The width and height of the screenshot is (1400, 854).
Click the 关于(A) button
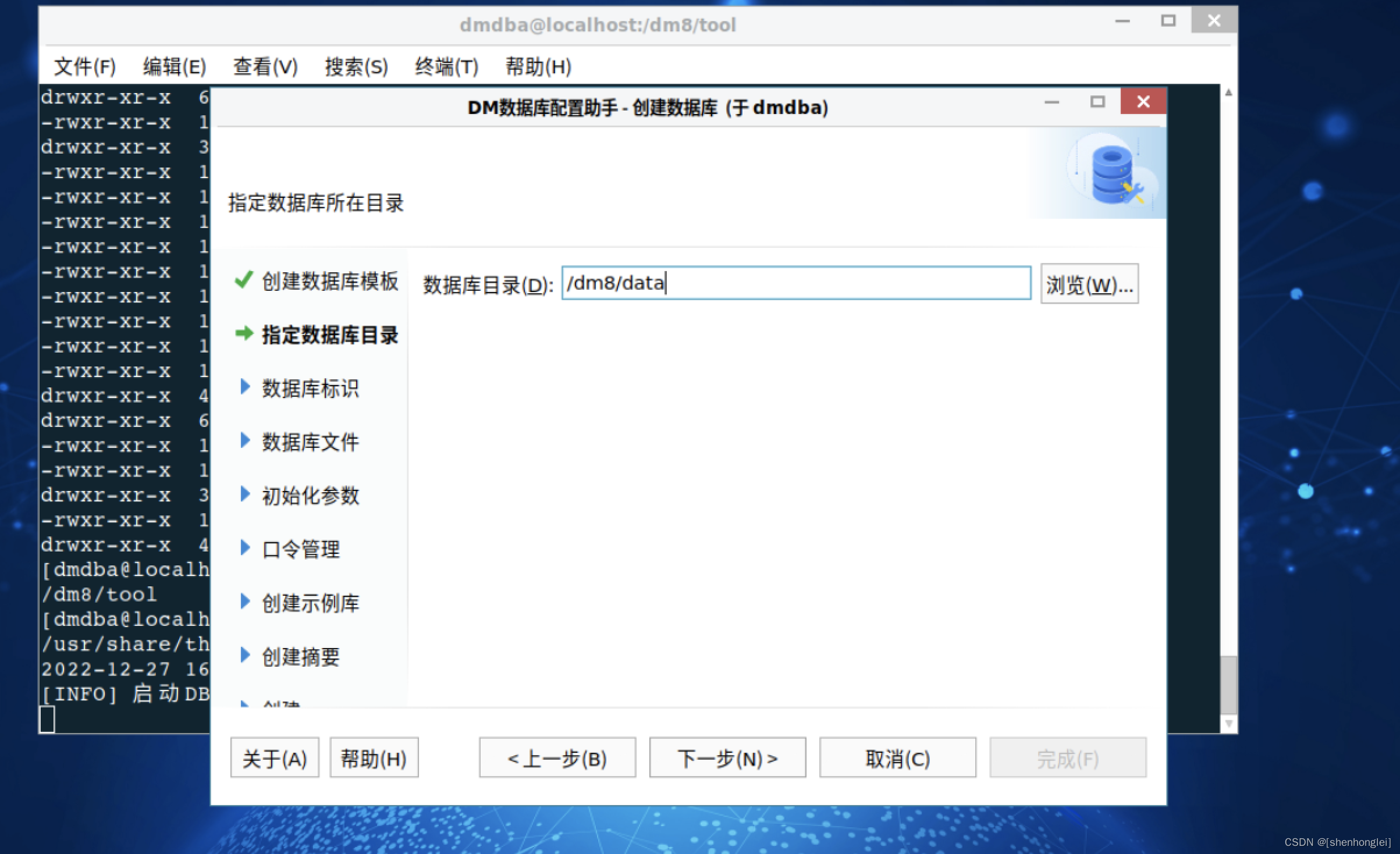275,758
